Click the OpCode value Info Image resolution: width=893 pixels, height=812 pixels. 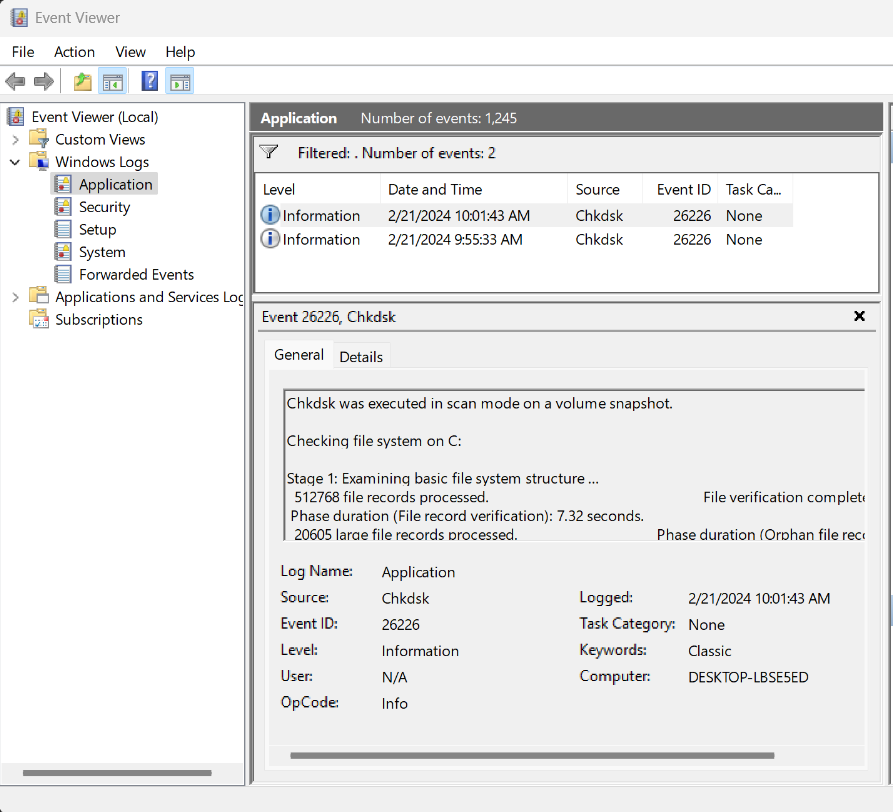pos(395,703)
